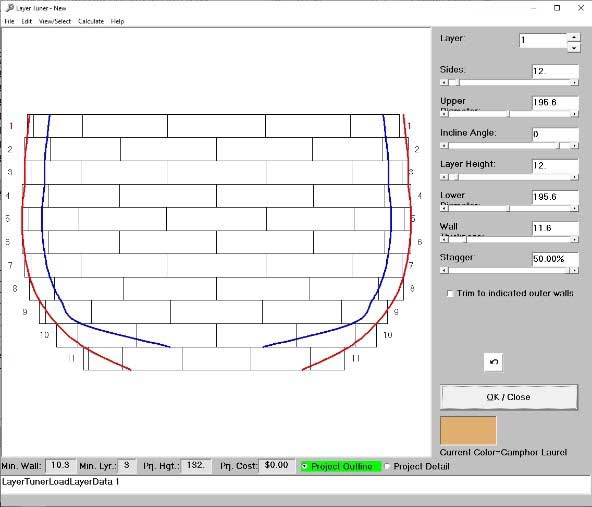Click left arrow of Lower Diameter slider
The height and width of the screenshot is (507, 592).
tap(444, 208)
